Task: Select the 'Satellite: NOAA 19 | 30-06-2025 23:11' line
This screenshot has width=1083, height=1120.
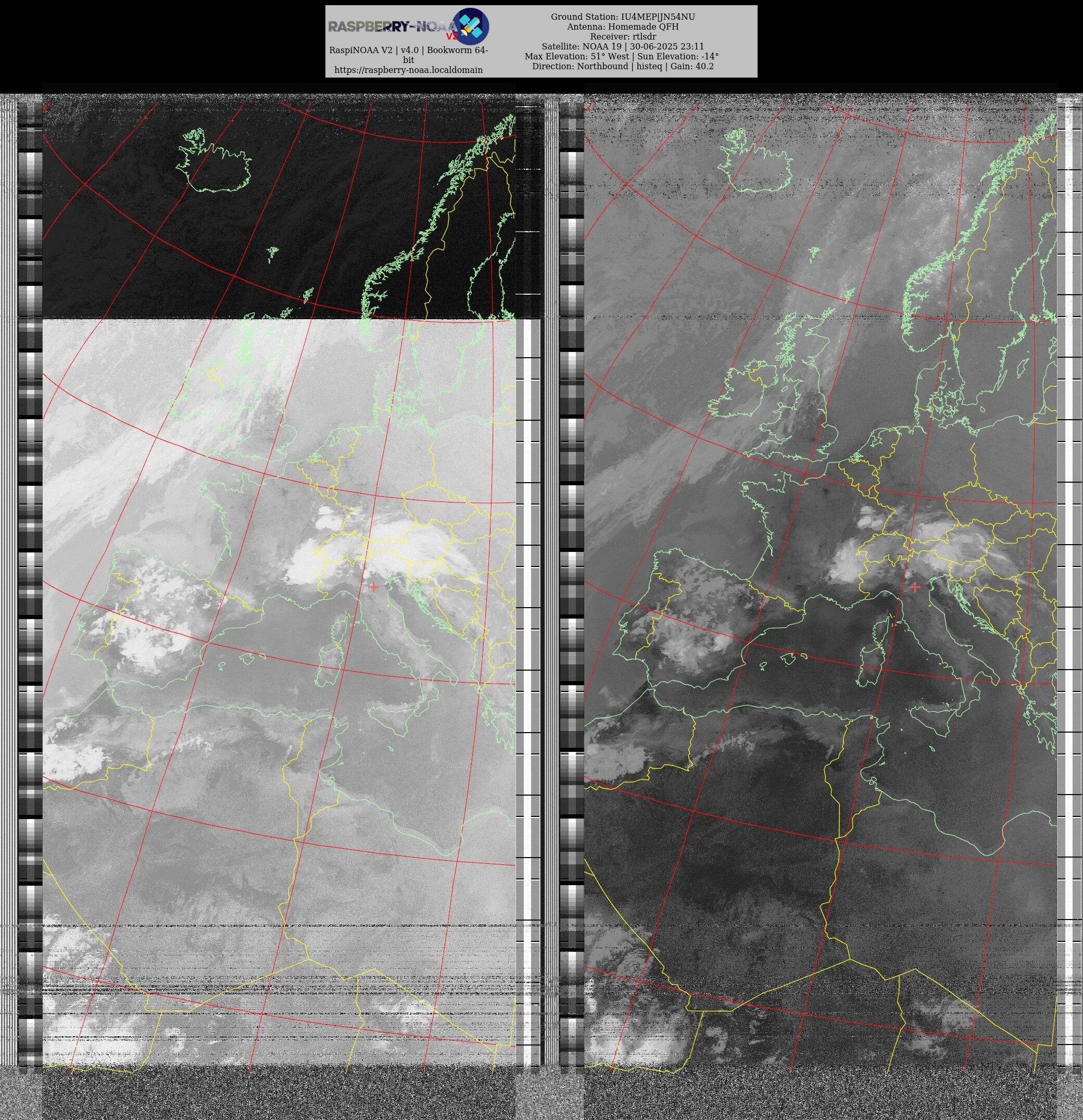Action: 622,46
